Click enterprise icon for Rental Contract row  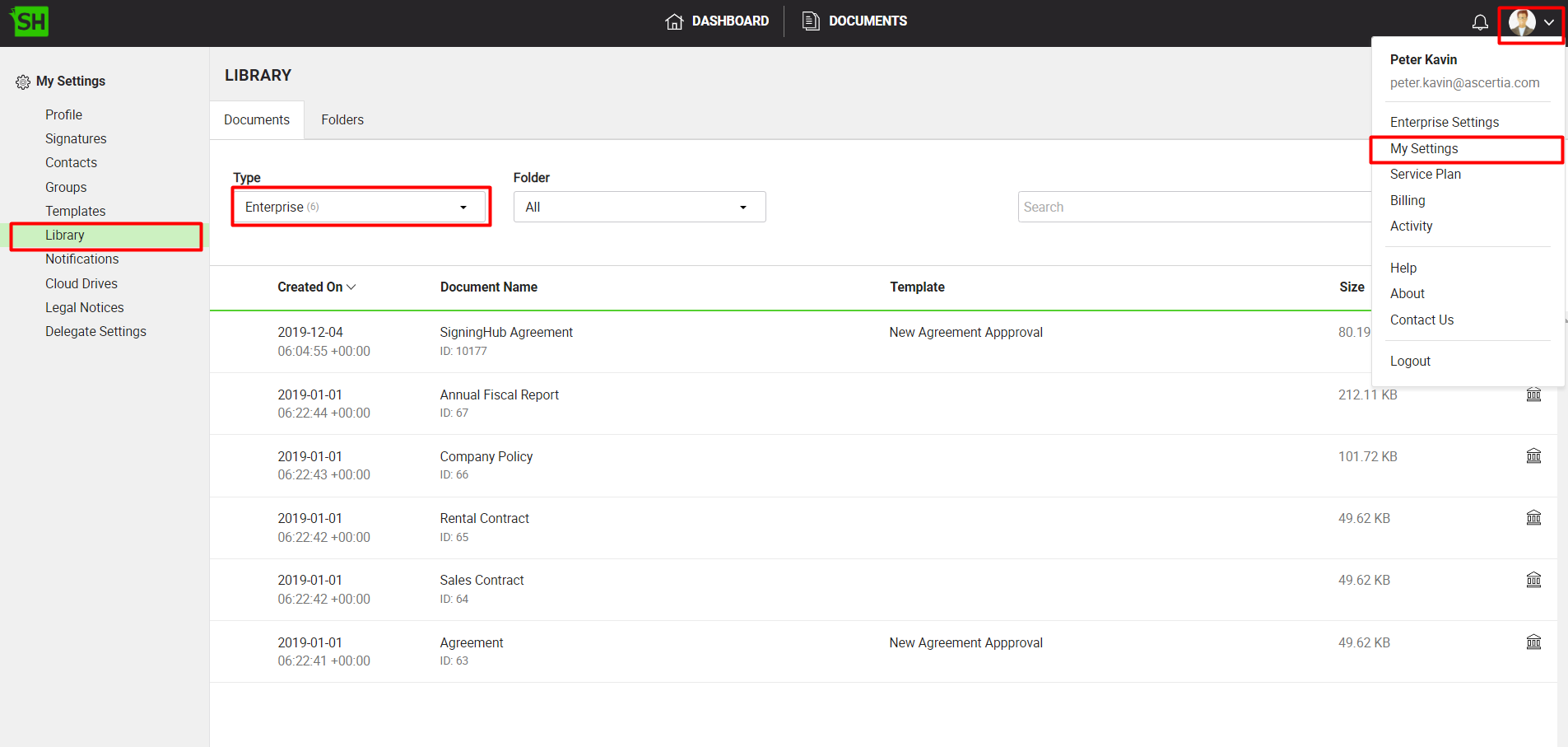click(1533, 518)
